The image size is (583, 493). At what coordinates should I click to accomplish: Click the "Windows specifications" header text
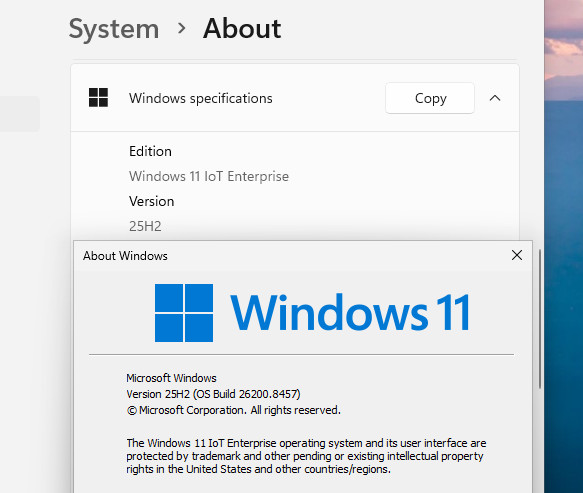(x=201, y=98)
